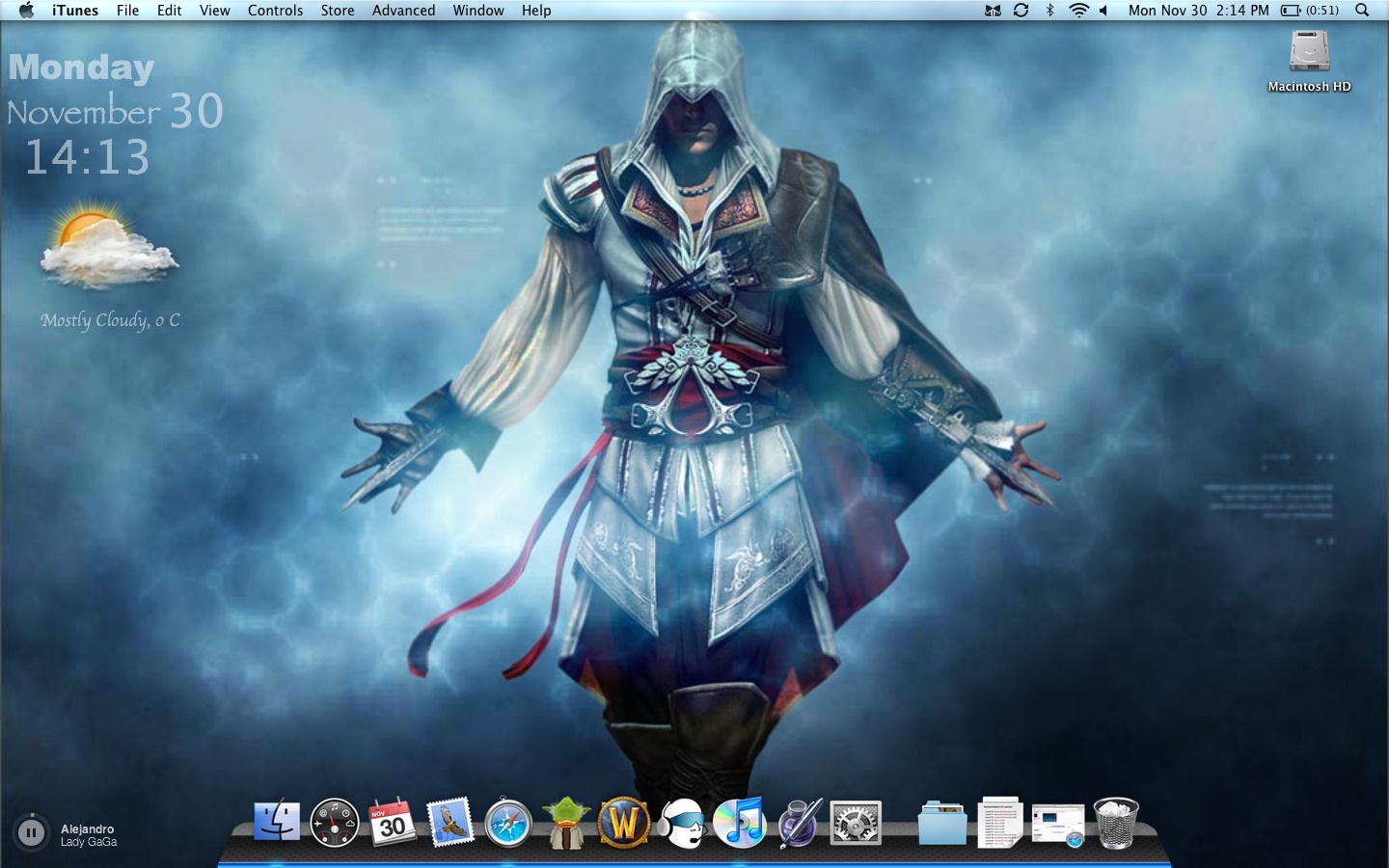Click the Mostly Cloudy weather icon widget

point(109,245)
